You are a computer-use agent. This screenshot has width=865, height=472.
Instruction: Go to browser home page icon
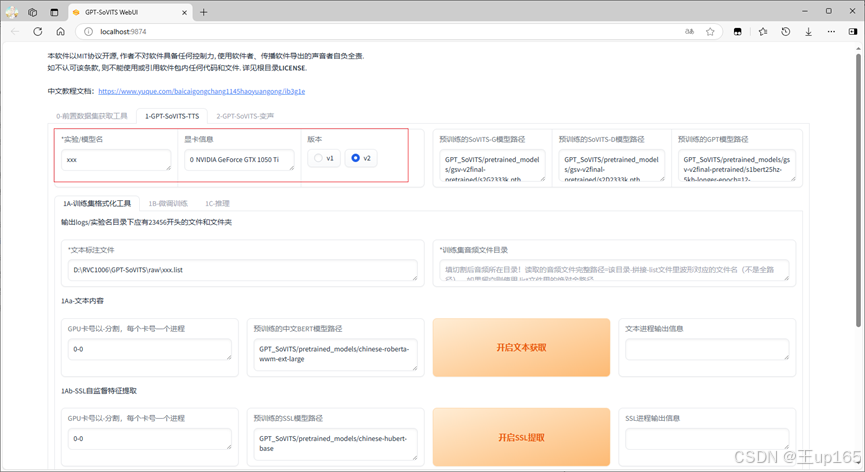[61, 31]
